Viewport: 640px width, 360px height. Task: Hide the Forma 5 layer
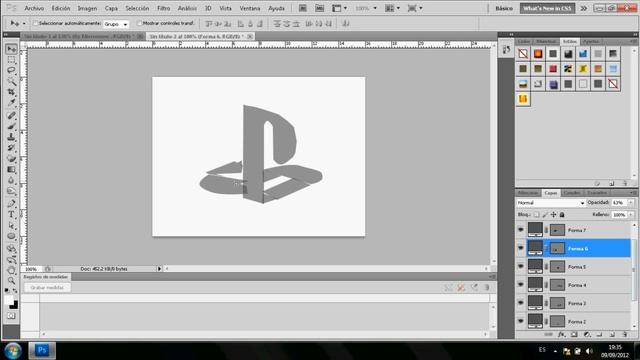(521, 266)
